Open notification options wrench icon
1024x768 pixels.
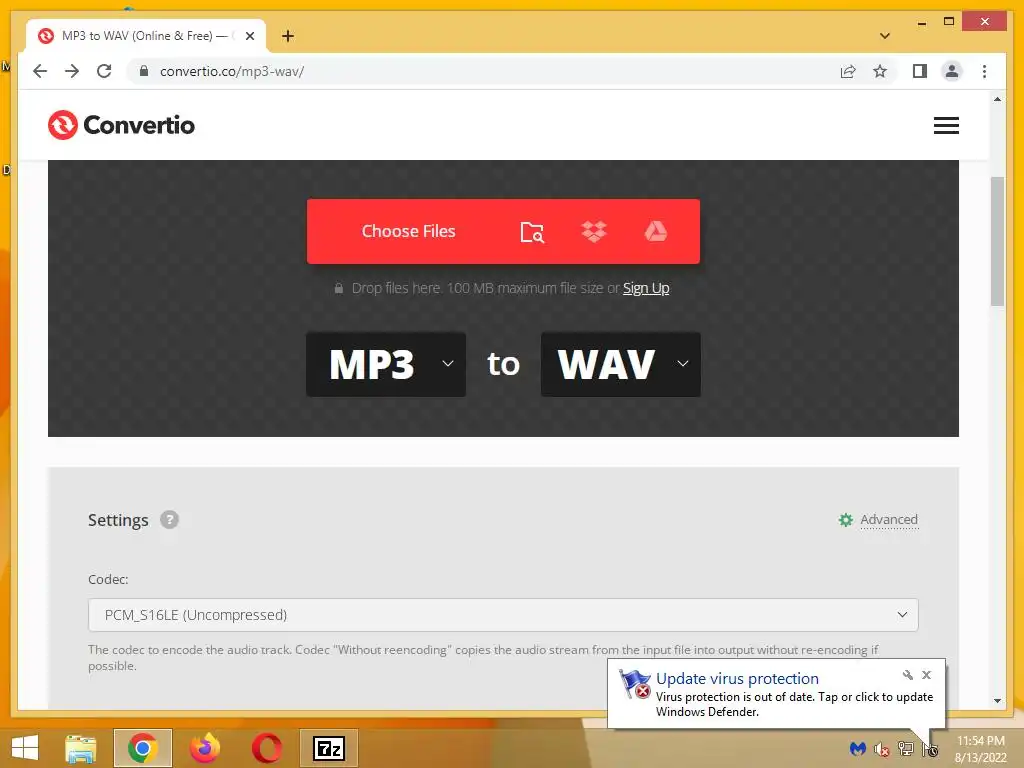pyautogui.click(x=908, y=675)
